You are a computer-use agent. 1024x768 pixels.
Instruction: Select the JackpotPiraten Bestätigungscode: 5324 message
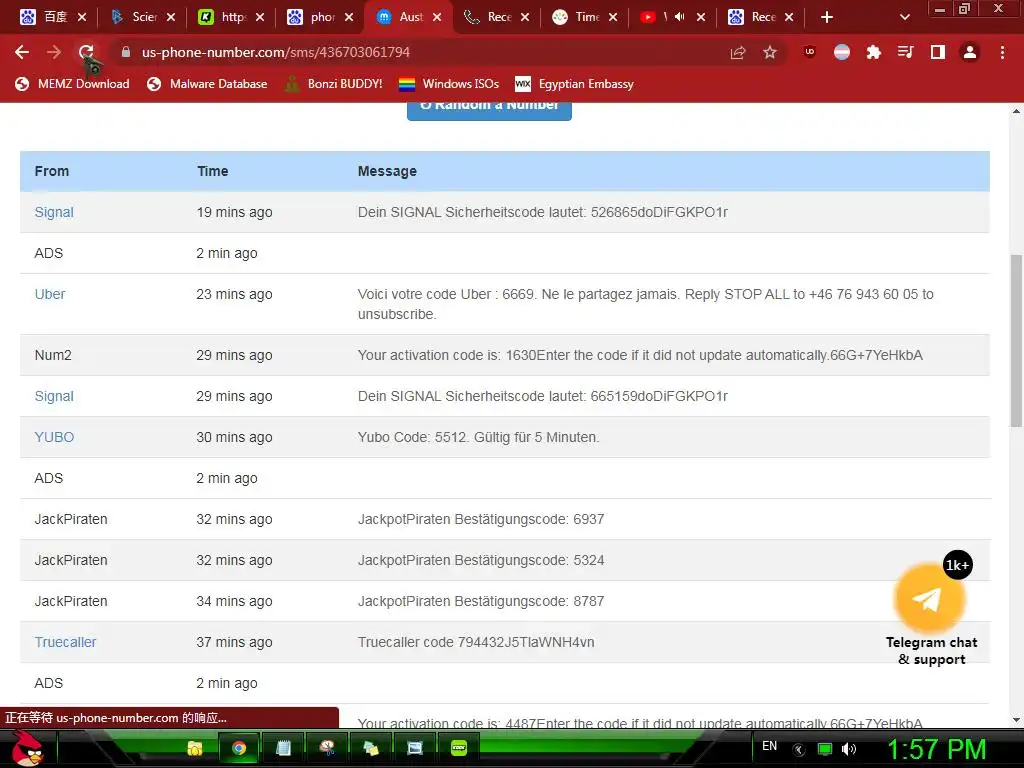[481, 560]
